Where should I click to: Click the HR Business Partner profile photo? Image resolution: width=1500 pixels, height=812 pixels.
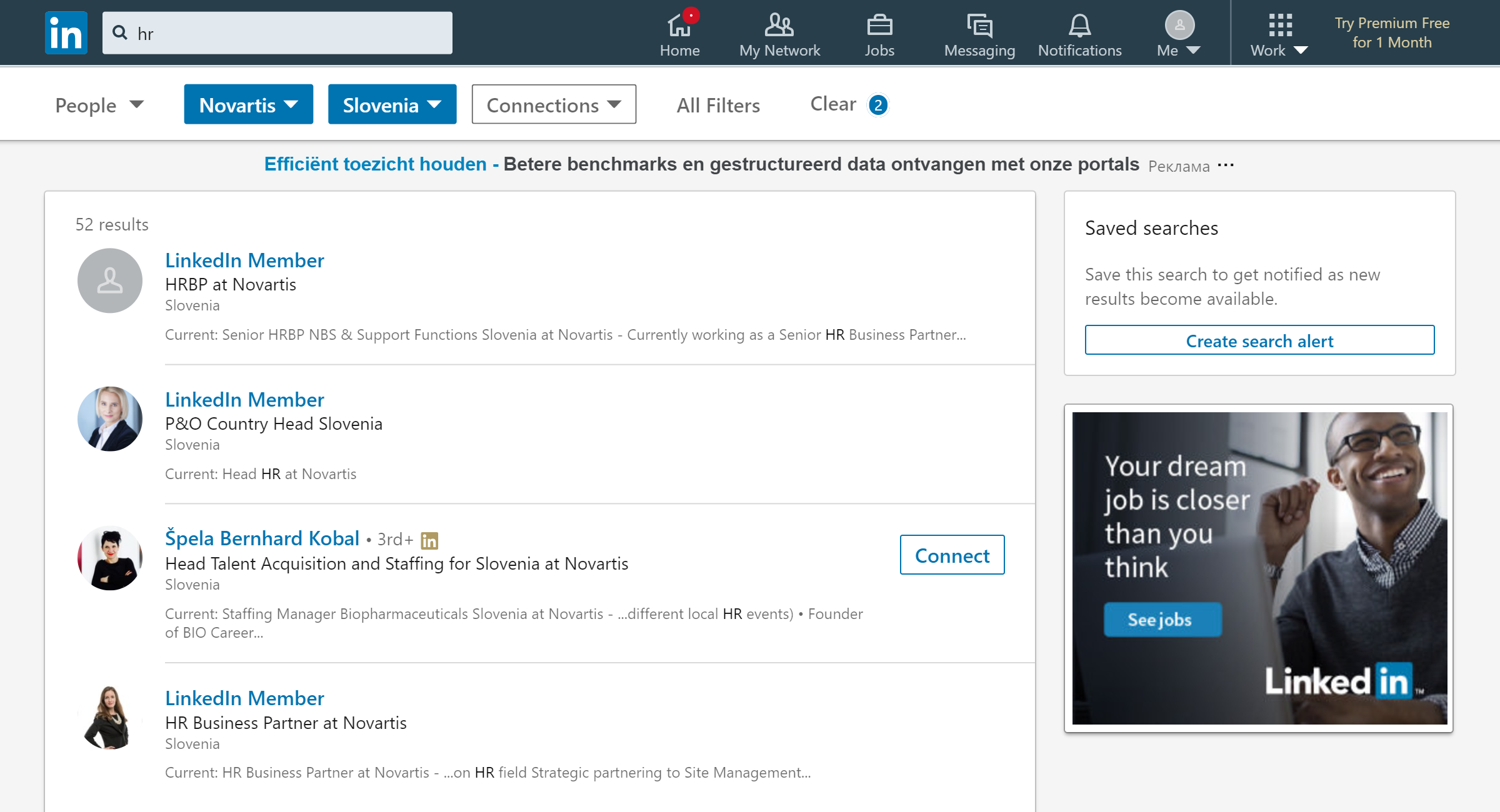[110, 718]
